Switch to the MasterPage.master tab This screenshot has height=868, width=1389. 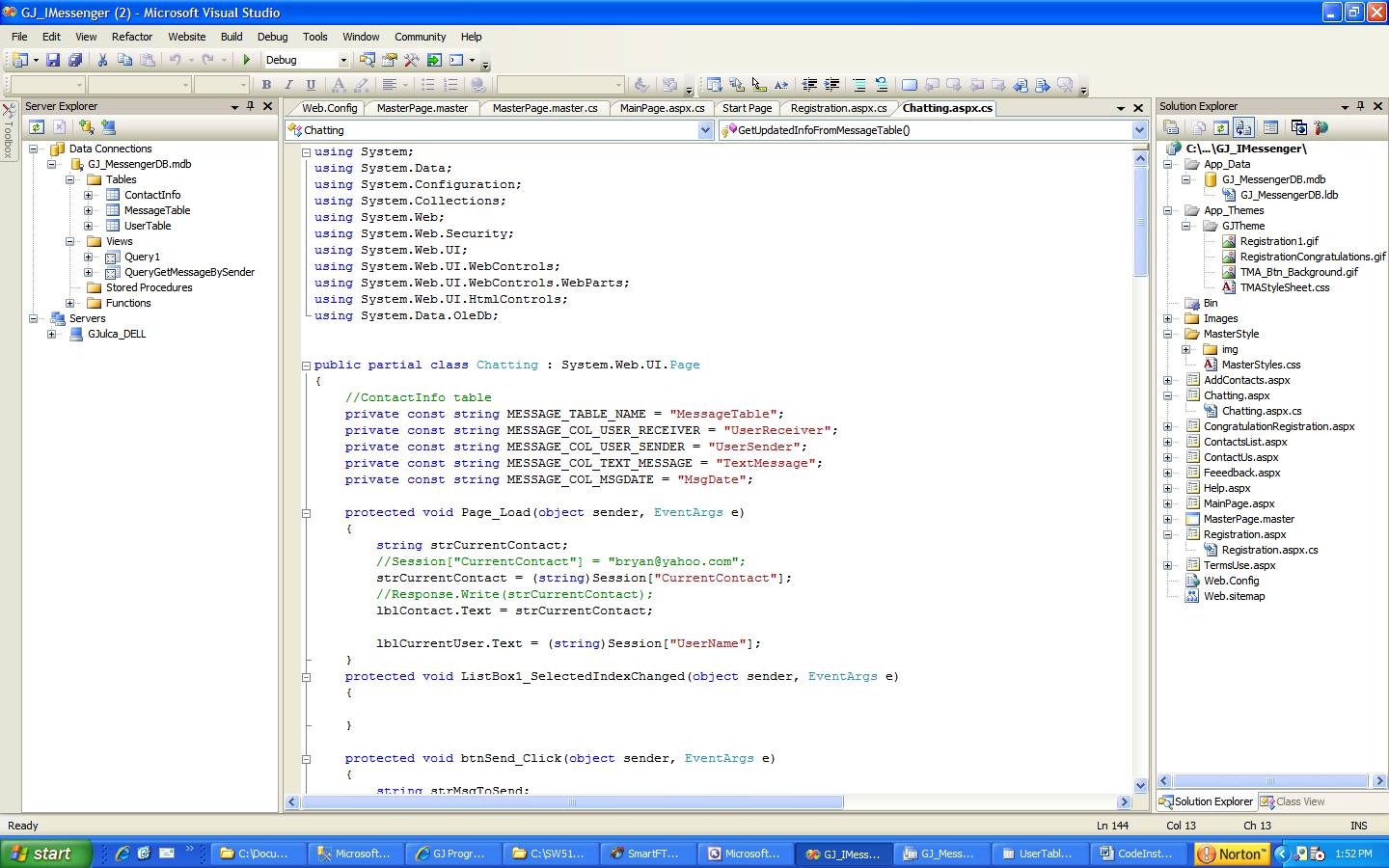(422, 108)
